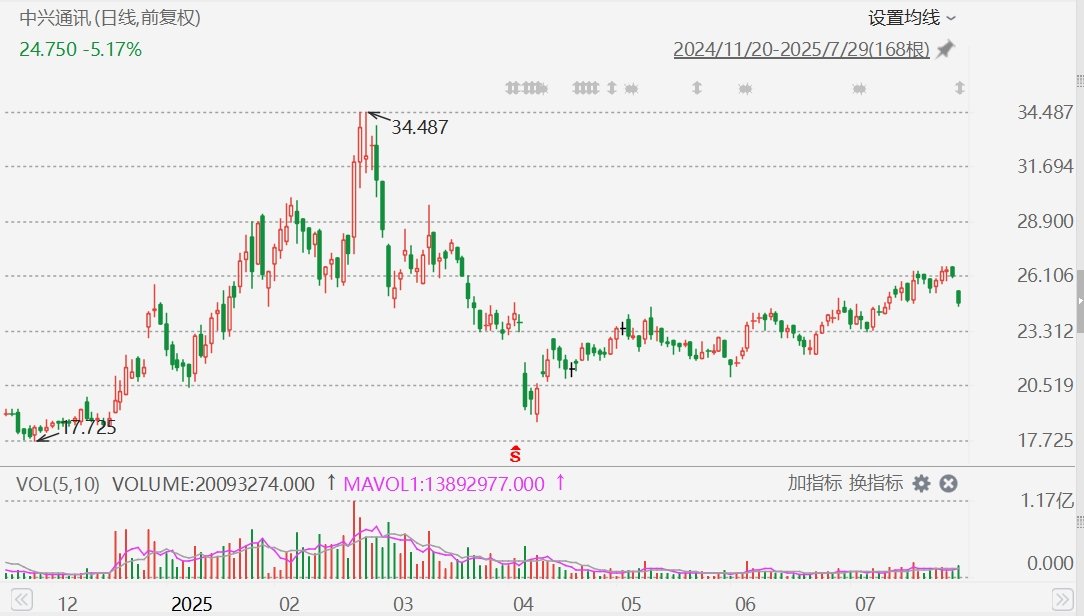This screenshot has height=616, width=1084.
Task: Click the second cluster of event markers near 04
Action: coord(586,88)
